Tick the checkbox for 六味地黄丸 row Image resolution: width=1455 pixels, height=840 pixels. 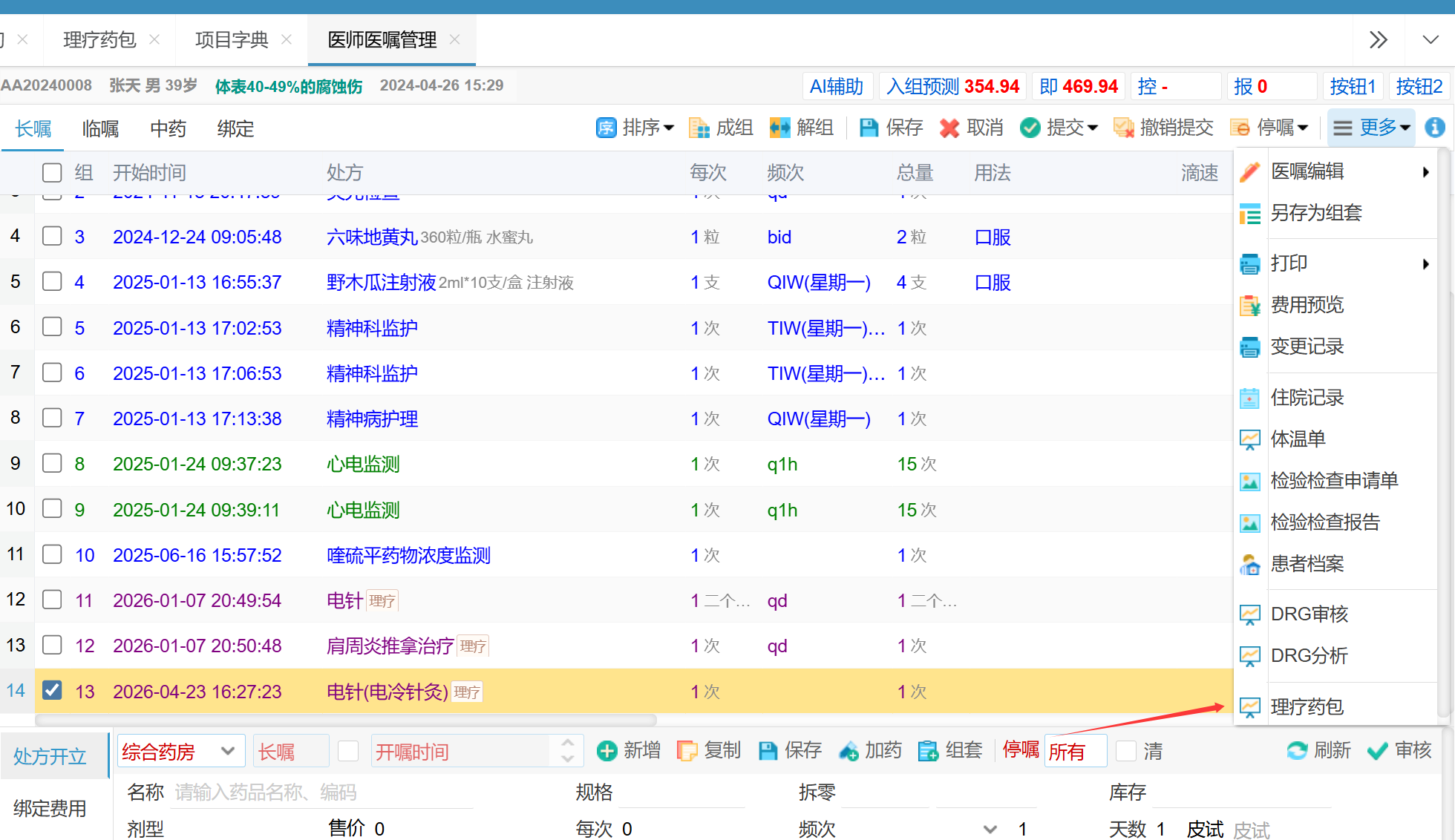pyautogui.click(x=52, y=237)
